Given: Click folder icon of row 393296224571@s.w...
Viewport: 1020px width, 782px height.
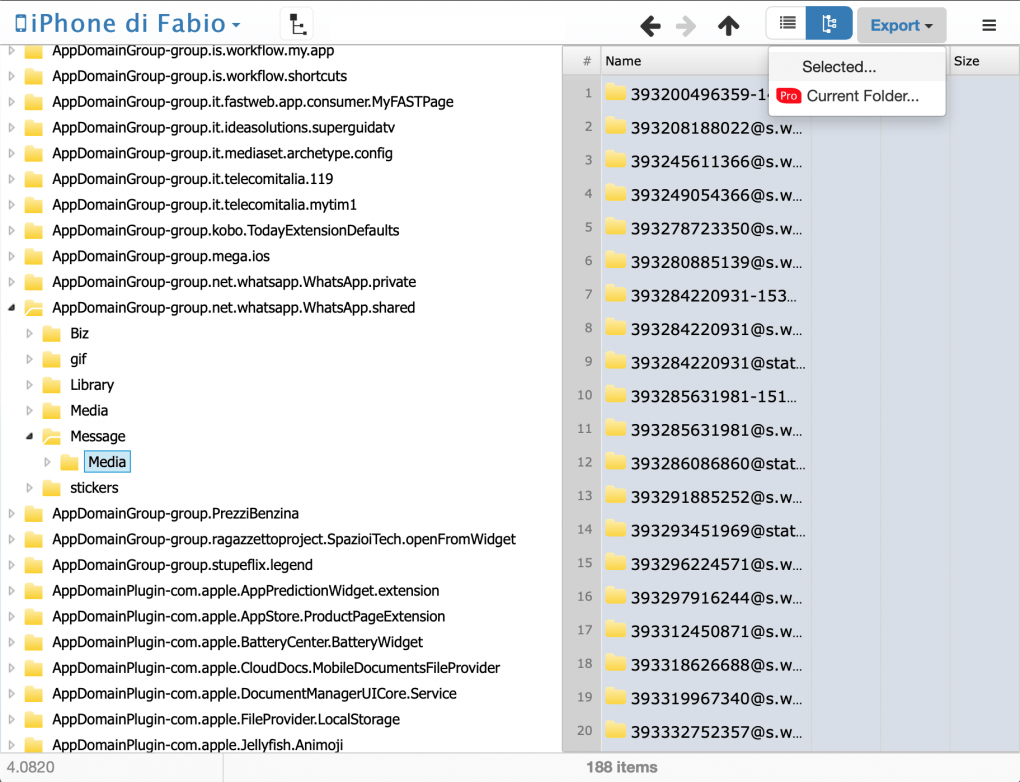Looking at the screenshot, I should 615,563.
